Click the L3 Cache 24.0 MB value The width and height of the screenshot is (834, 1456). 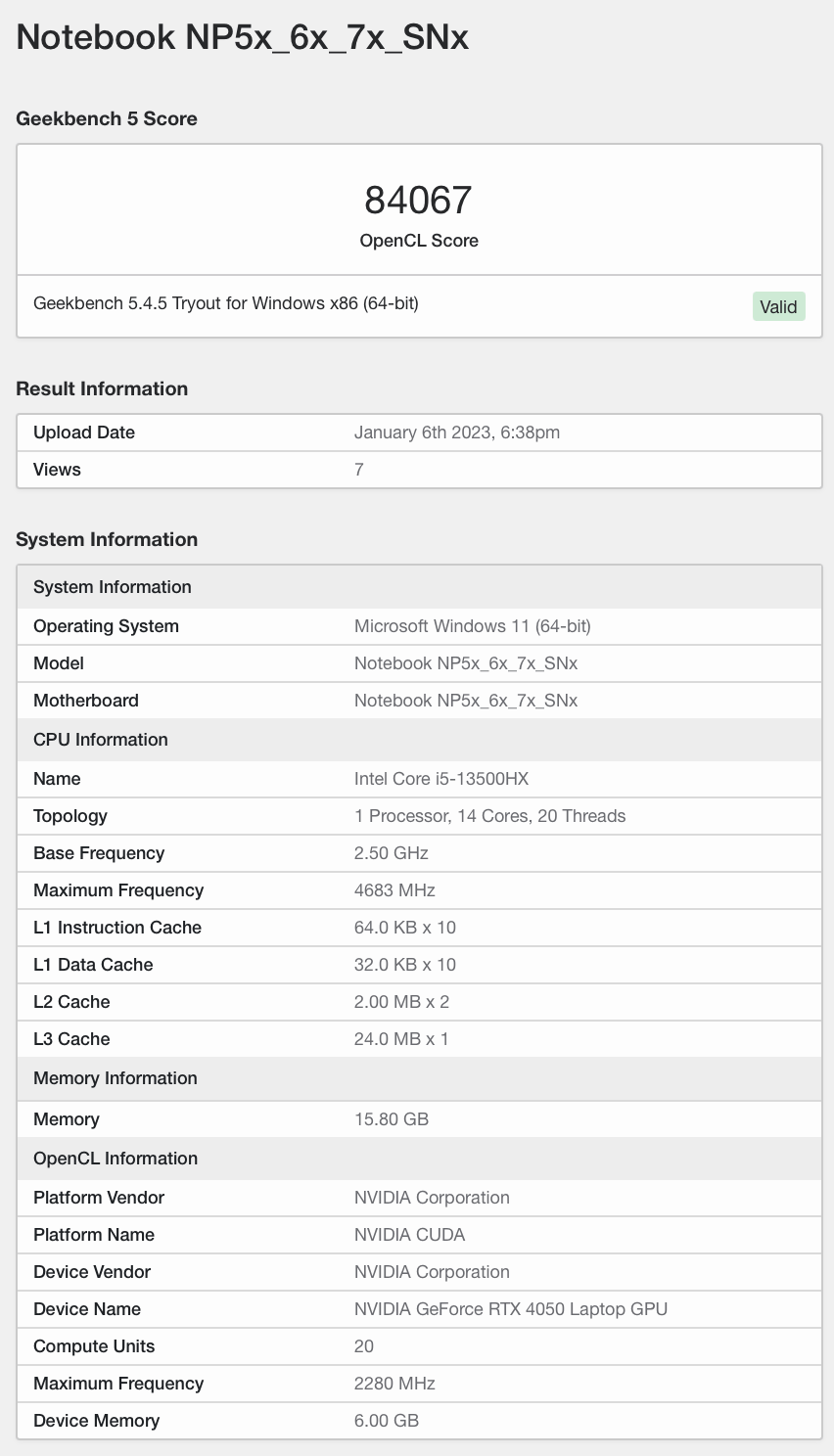[x=401, y=1039]
